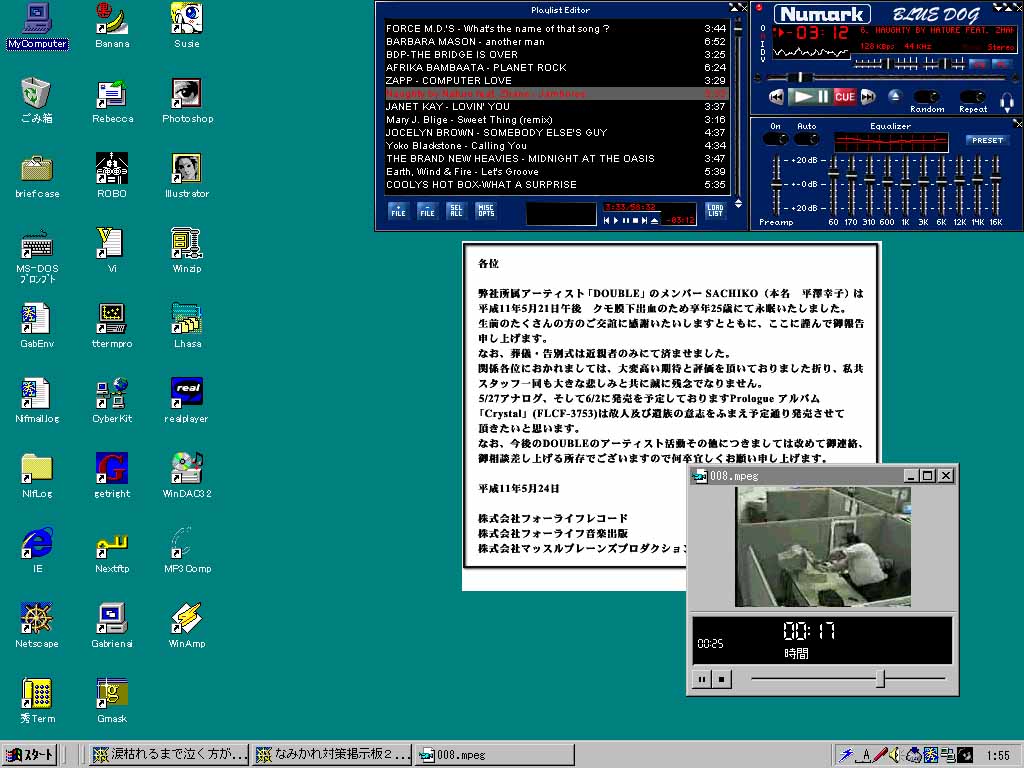
Task: Toggle the Winamp Random switch
Action: pos(926,97)
